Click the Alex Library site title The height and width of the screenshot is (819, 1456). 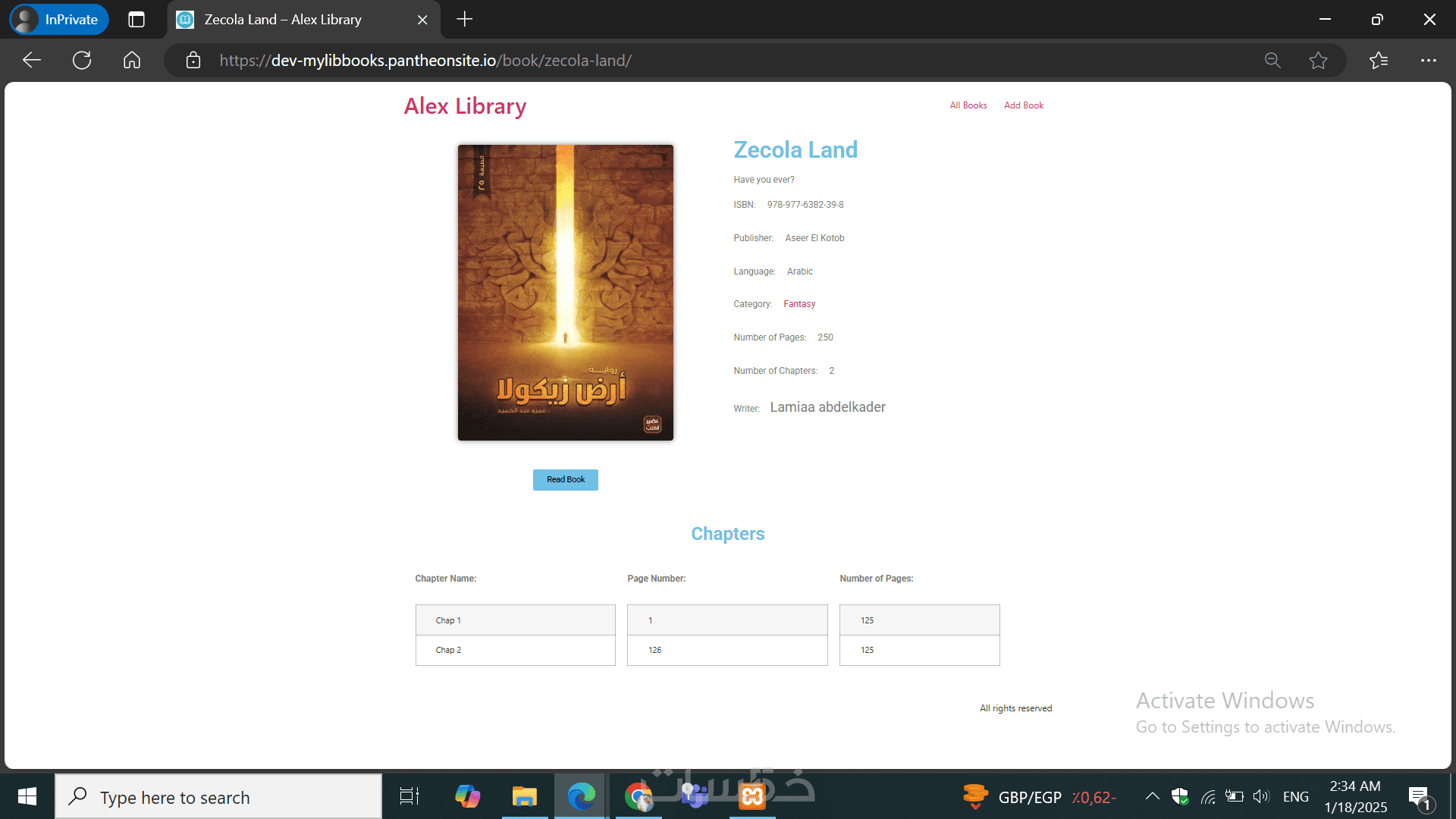click(465, 106)
